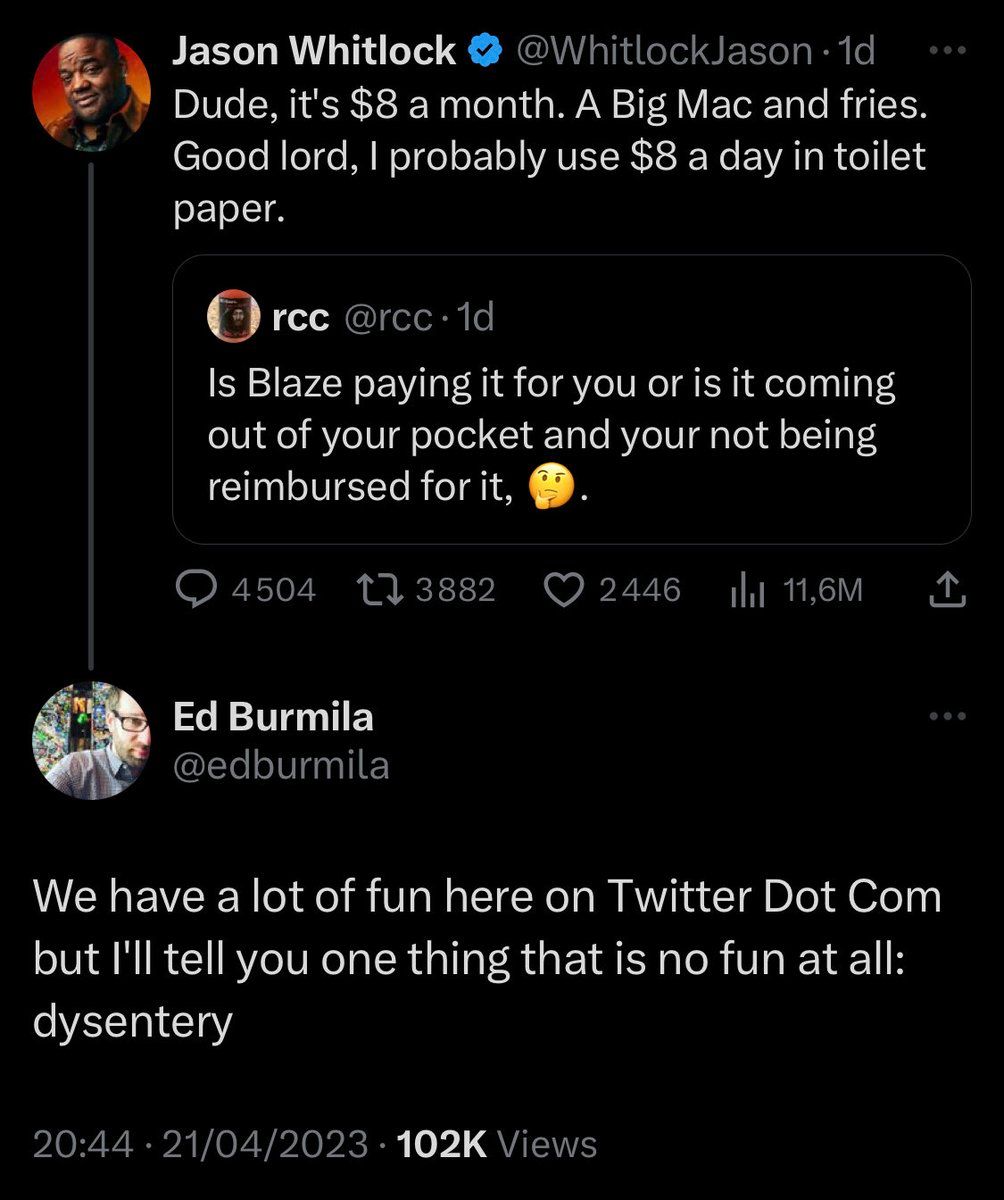Click the Ed Burmila display name
This screenshot has height=1200, width=1004.
[x=273, y=716]
